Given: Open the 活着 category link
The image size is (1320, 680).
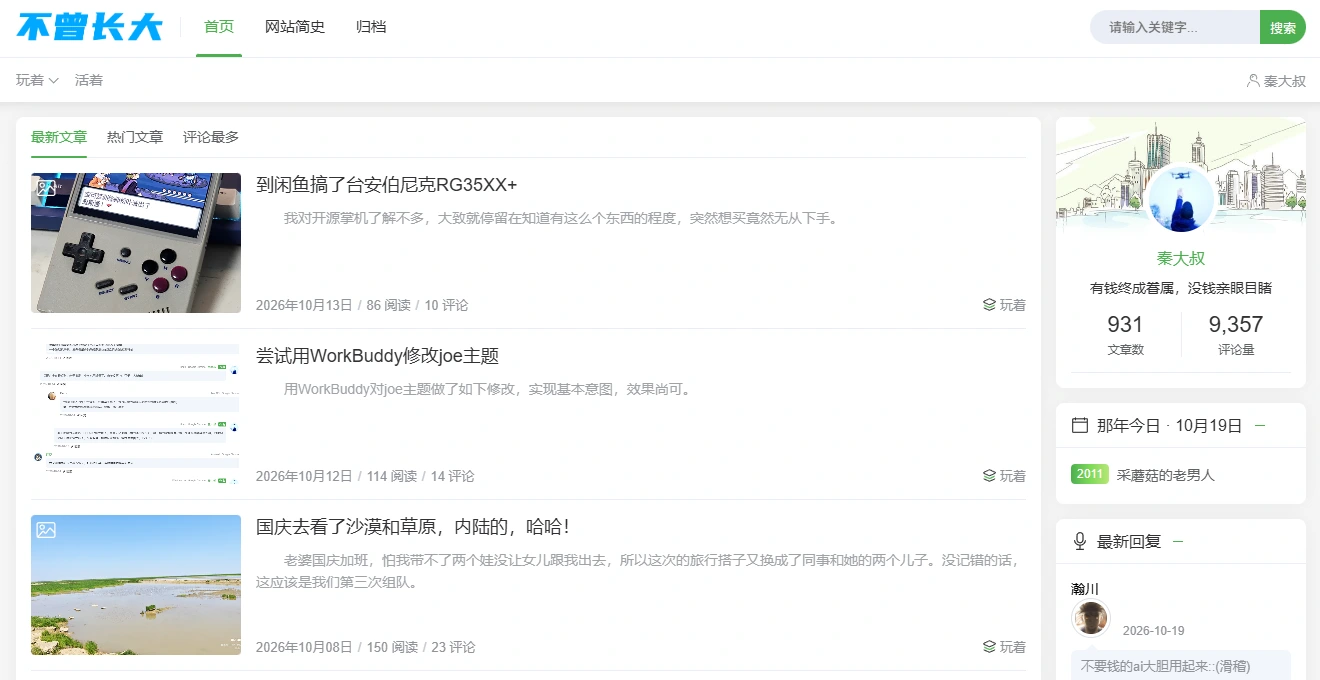Looking at the screenshot, I should pyautogui.click(x=89, y=80).
